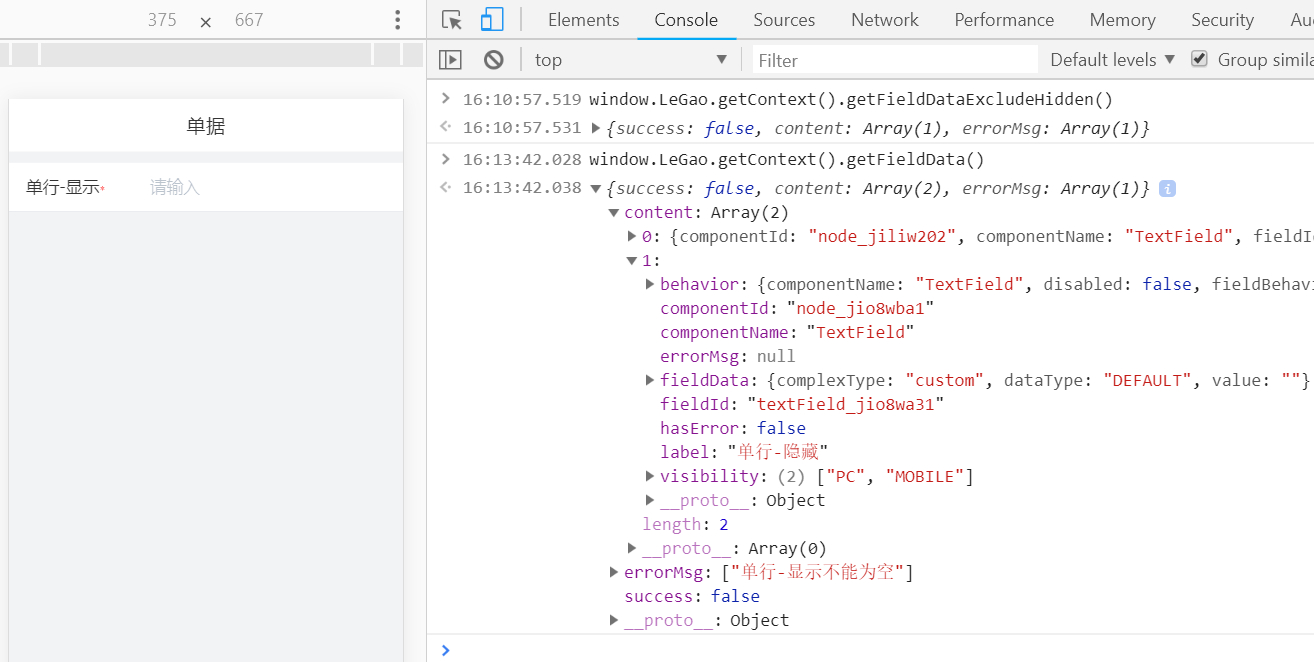Viewport: 1314px width, 662px height.
Task: Click the errorMsg: null line
Action: [x=728, y=356]
